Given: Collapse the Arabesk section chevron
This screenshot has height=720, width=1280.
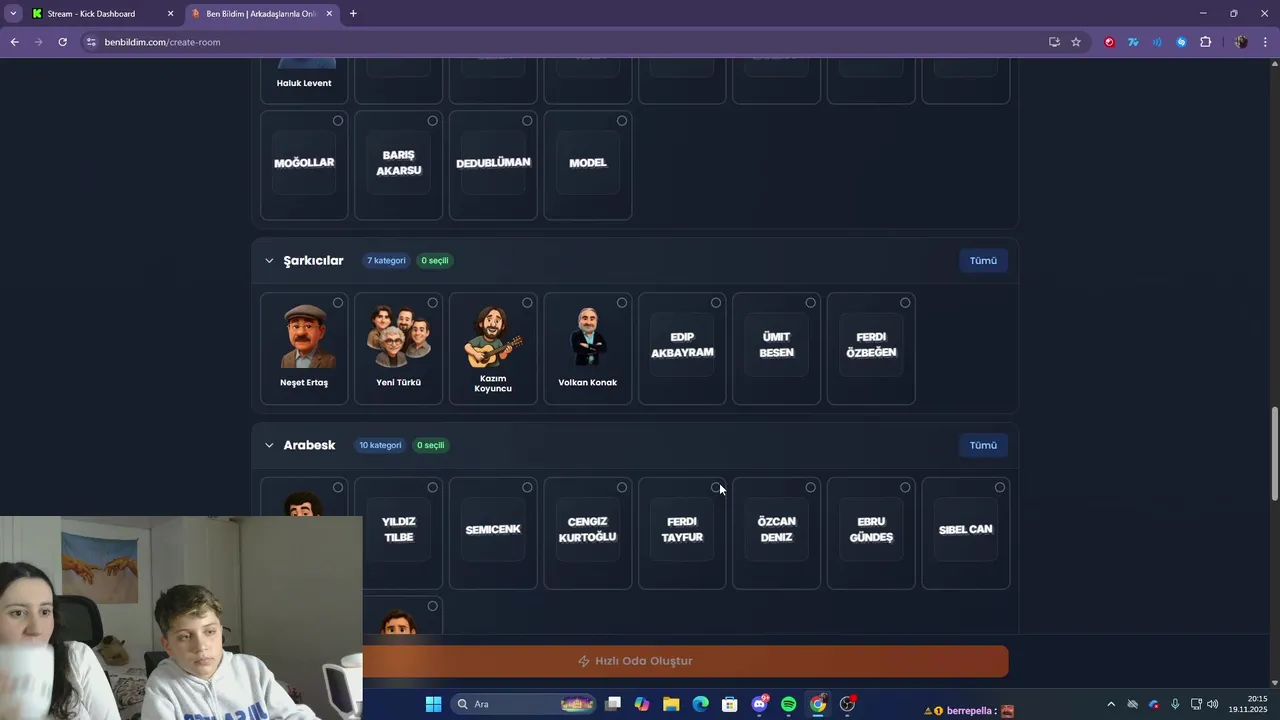Looking at the screenshot, I should point(269,445).
